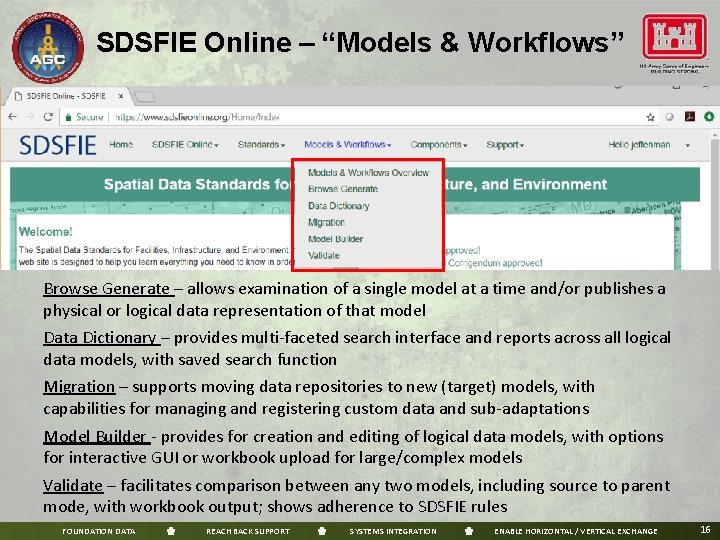Expand the Components dropdown menu
Screen dimensions: 720x540
439,144
